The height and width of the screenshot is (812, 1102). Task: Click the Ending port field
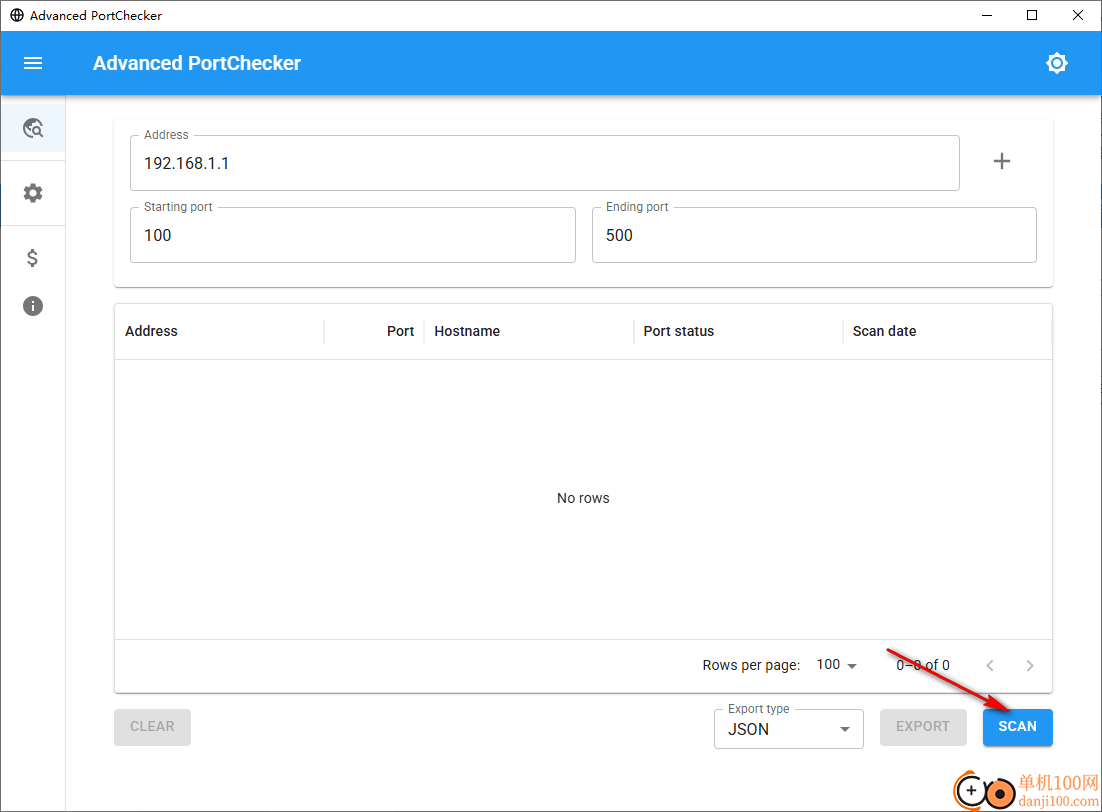[x=814, y=235]
